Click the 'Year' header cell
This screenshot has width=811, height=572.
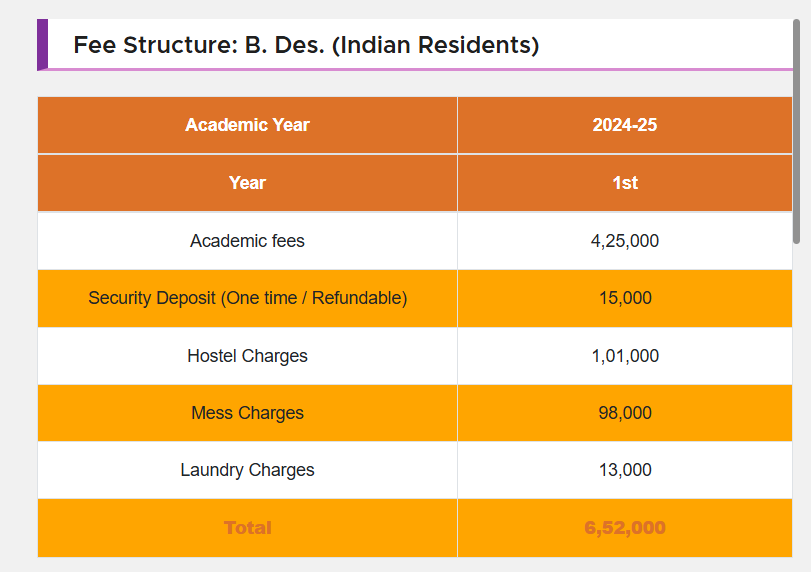pos(247,183)
